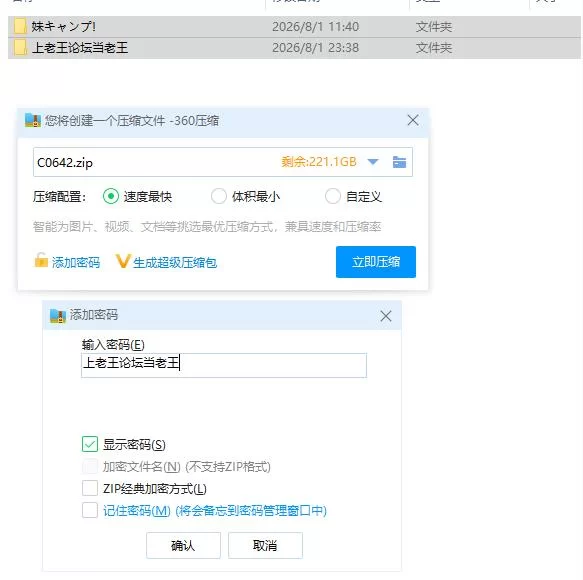Close the 添加密码 dialog

click(386, 316)
